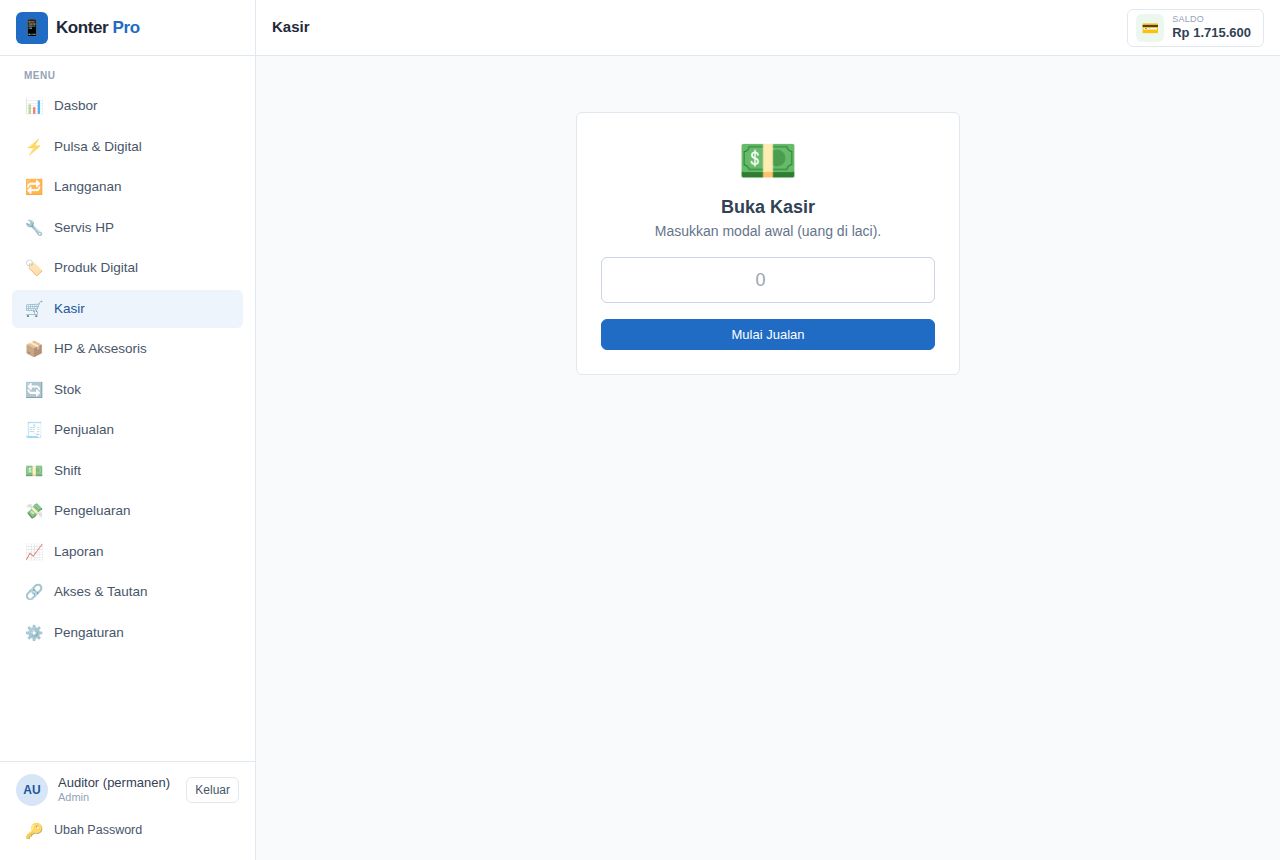1280x860 pixels.
Task: Open Akses & Tautan page
Action: (x=127, y=592)
